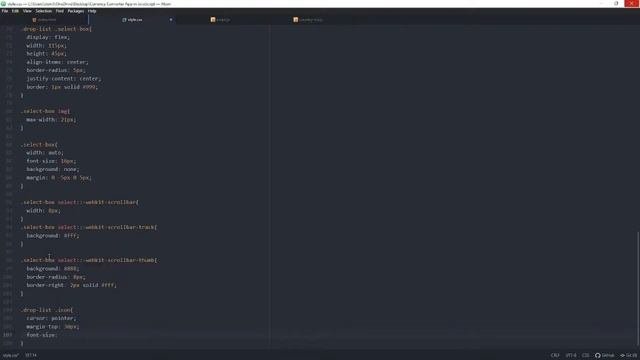
Task: Click the 'background: #888;' line
Action: pyautogui.click(x=53, y=269)
